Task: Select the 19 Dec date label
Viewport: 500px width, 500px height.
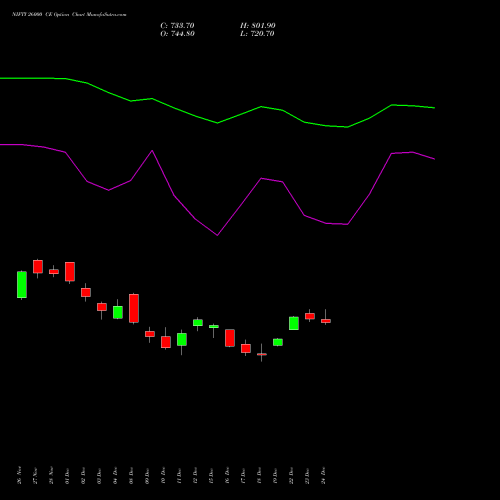Action: click(x=275, y=475)
